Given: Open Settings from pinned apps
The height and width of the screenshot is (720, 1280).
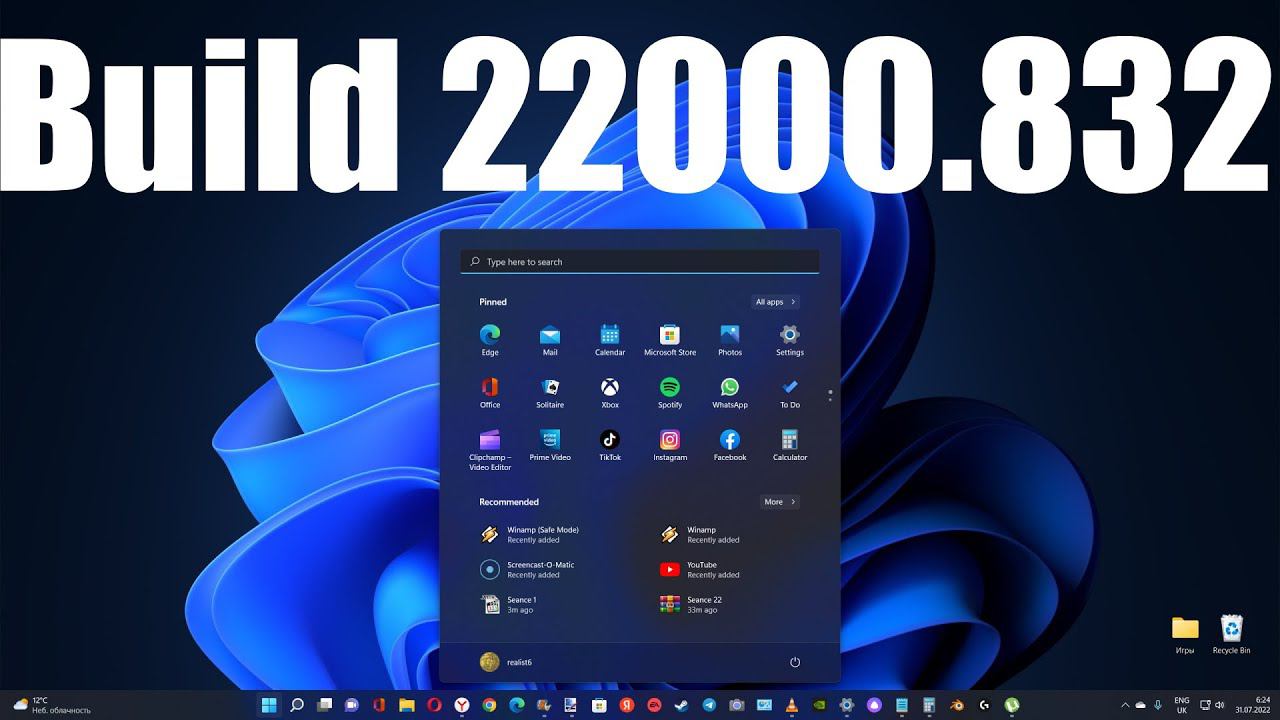Looking at the screenshot, I should pos(790,339).
